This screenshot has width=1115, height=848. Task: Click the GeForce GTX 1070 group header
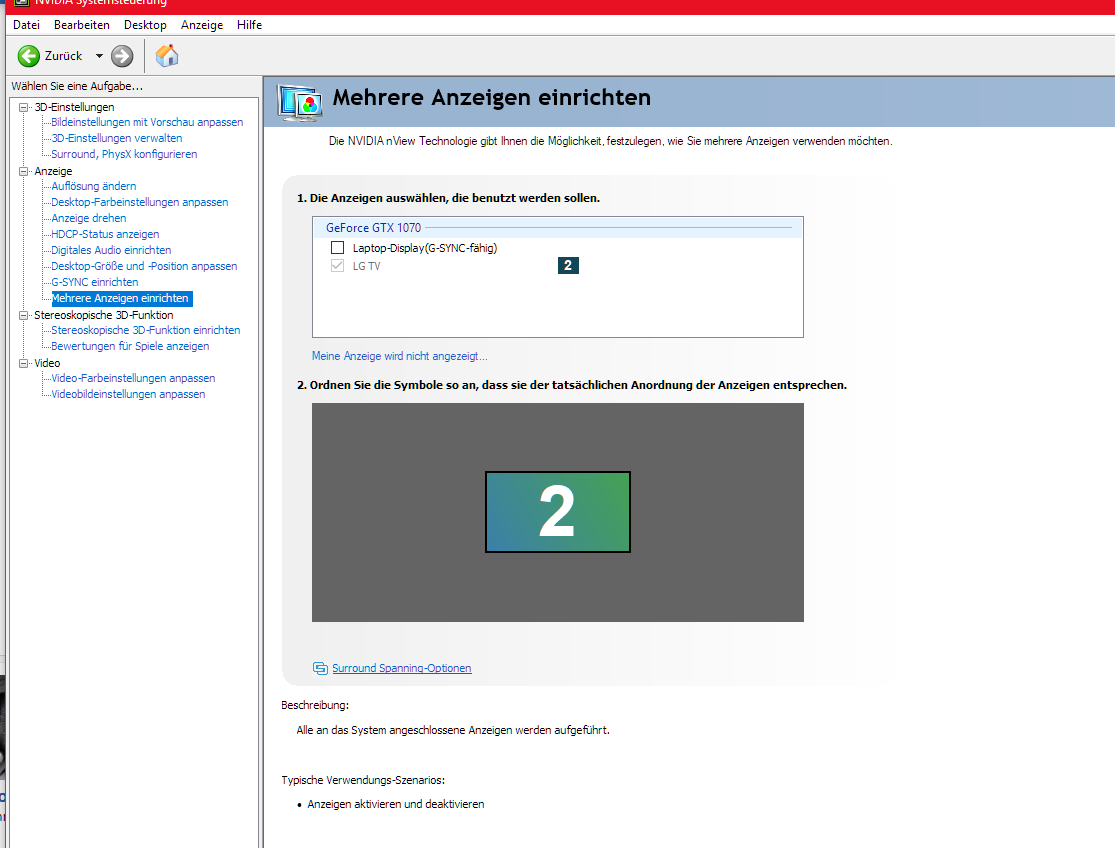point(558,227)
